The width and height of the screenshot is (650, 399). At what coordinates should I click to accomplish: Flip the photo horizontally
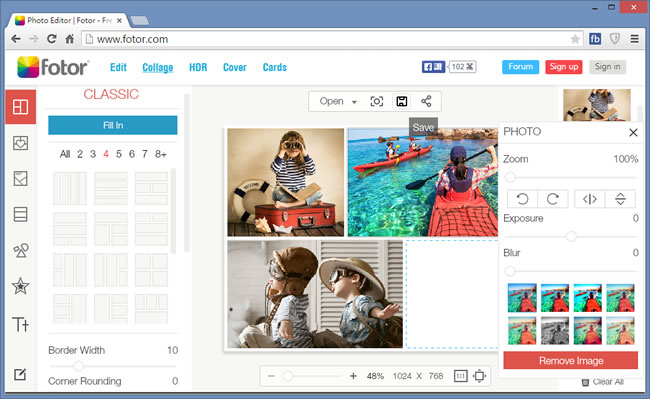point(589,199)
